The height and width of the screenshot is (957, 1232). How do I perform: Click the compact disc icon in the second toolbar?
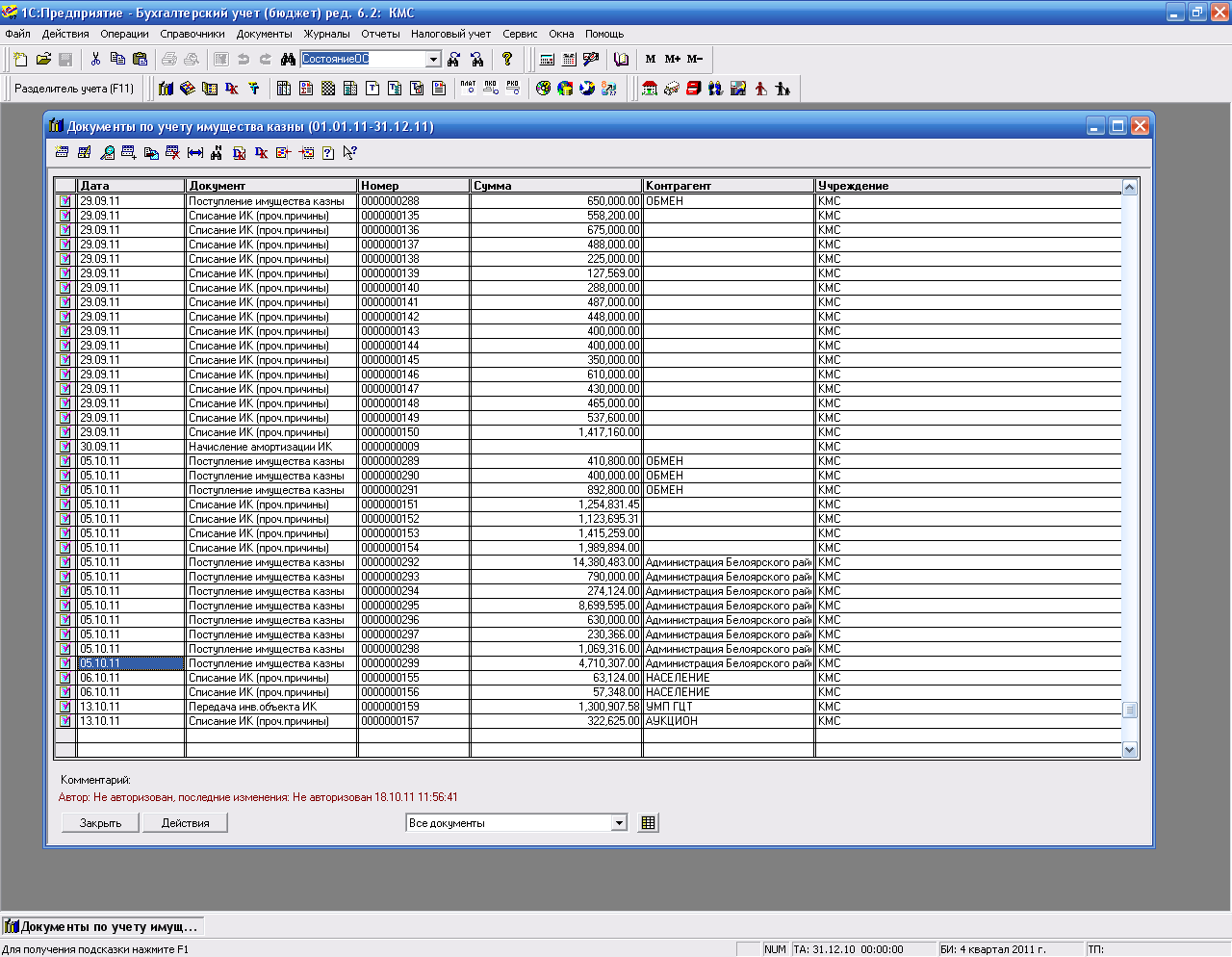[x=543, y=89]
